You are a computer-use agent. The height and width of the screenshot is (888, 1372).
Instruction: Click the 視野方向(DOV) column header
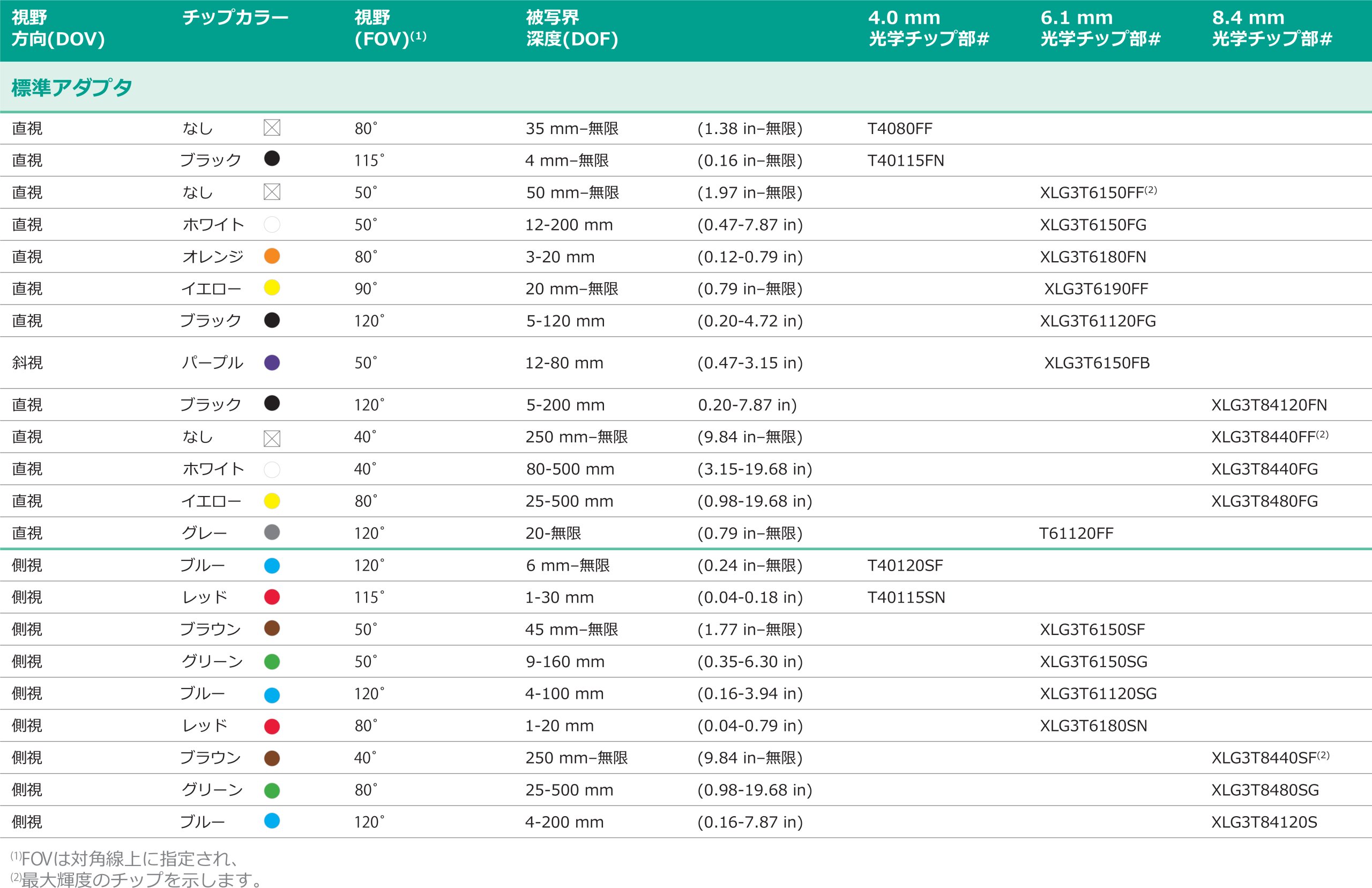pos(58,28)
